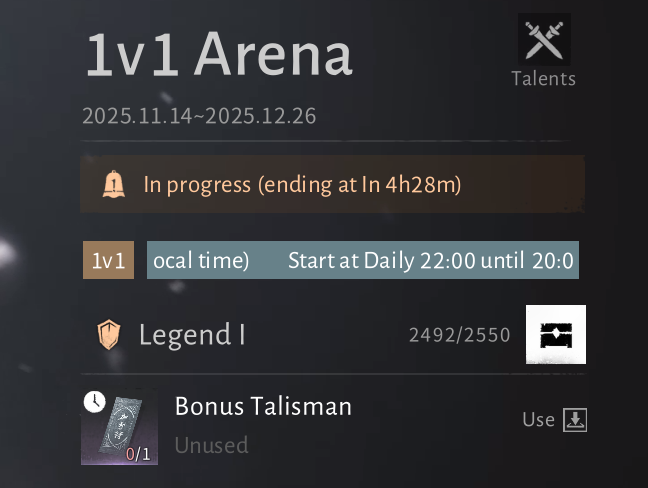Click the season date range text
This screenshot has width=648, height=488.
click(199, 116)
